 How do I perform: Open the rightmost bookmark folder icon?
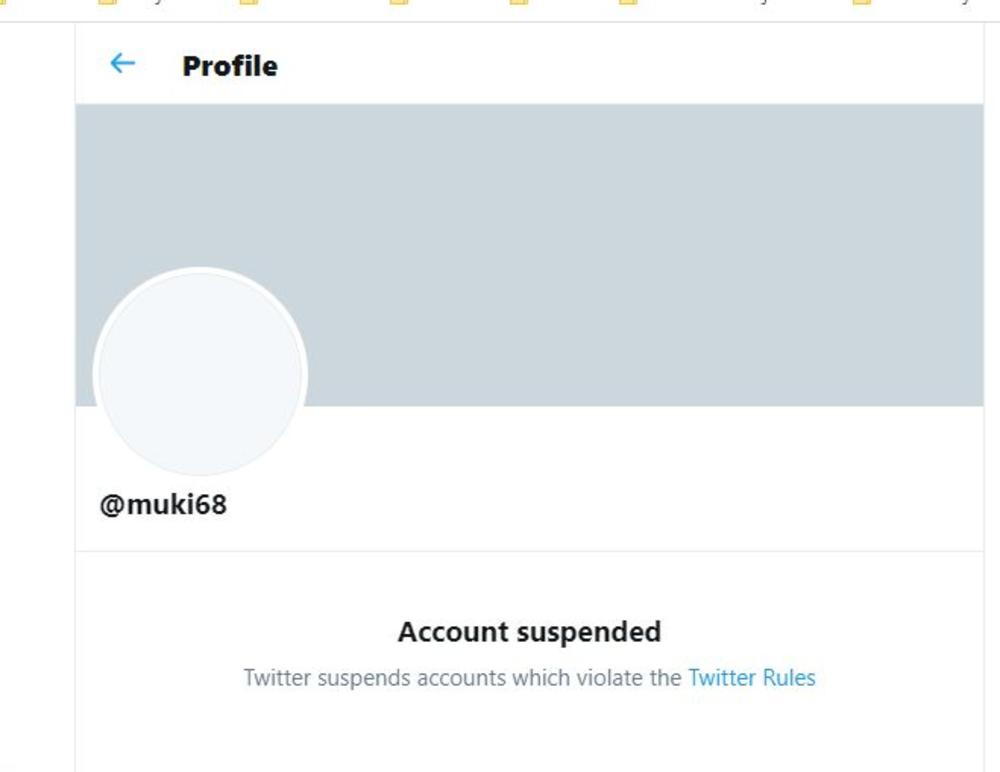[861, 3]
